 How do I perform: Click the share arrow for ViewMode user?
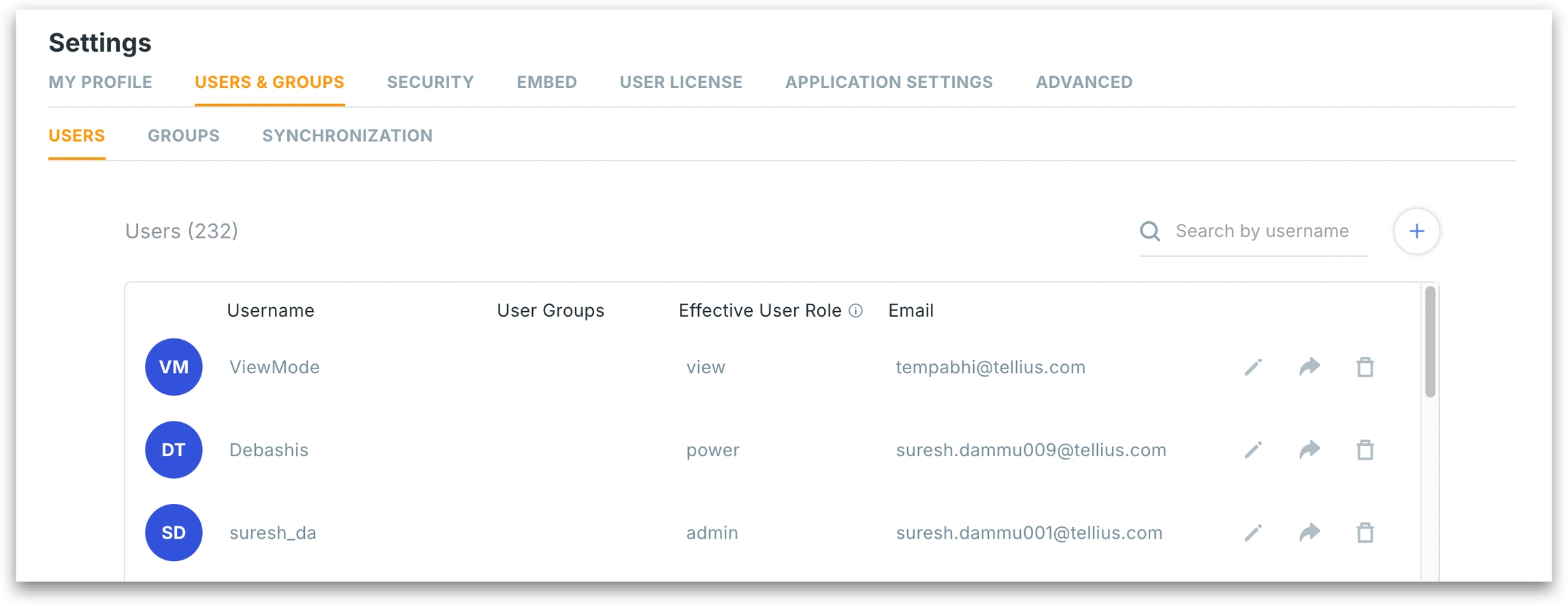click(x=1309, y=367)
